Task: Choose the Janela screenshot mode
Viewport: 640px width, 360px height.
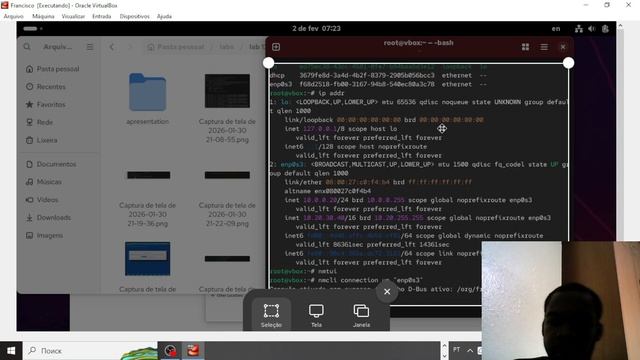Action: (361, 315)
